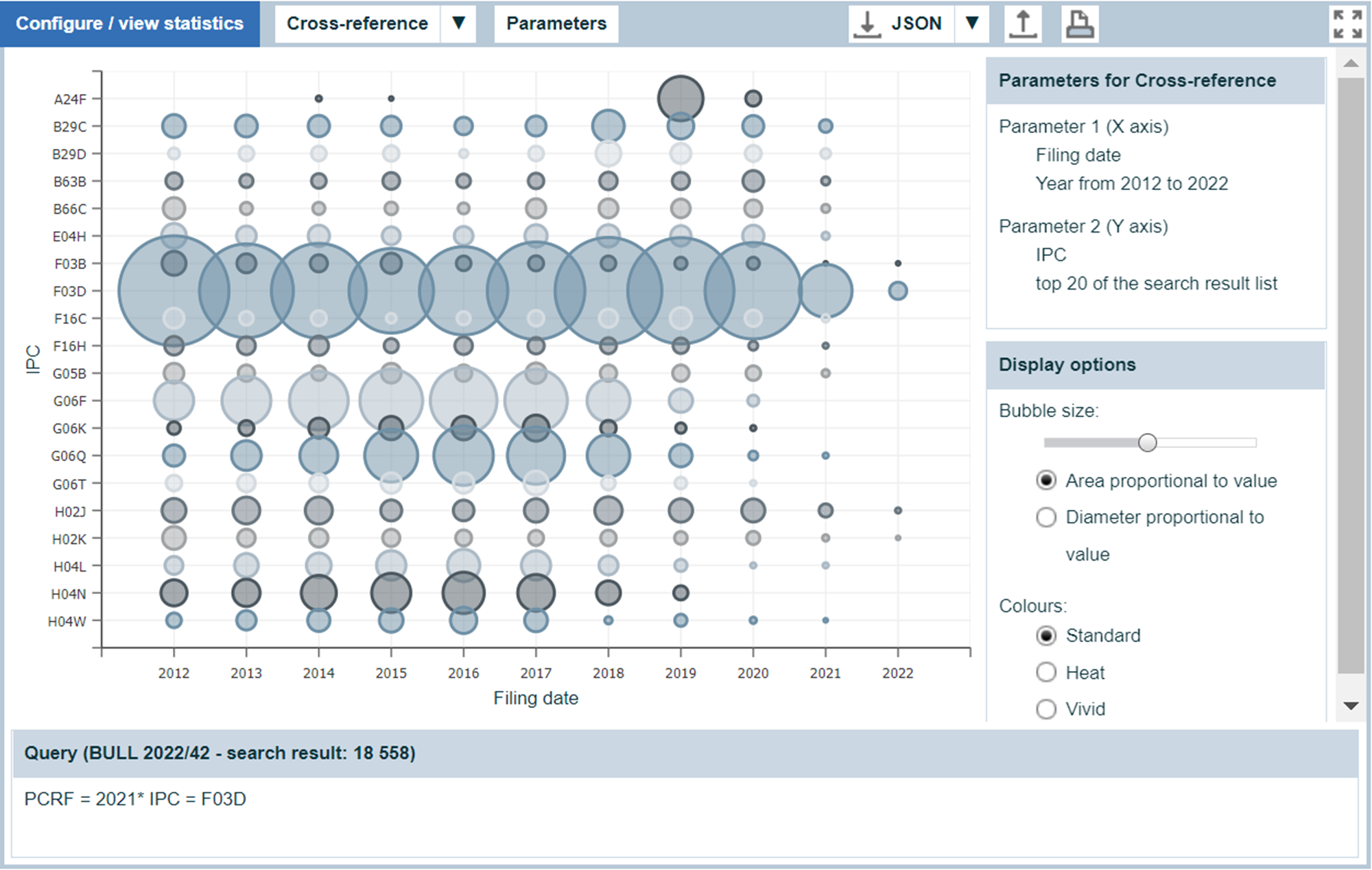Click the JSON download icon
This screenshot has width=1372, height=870.
click(x=868, y=24)
